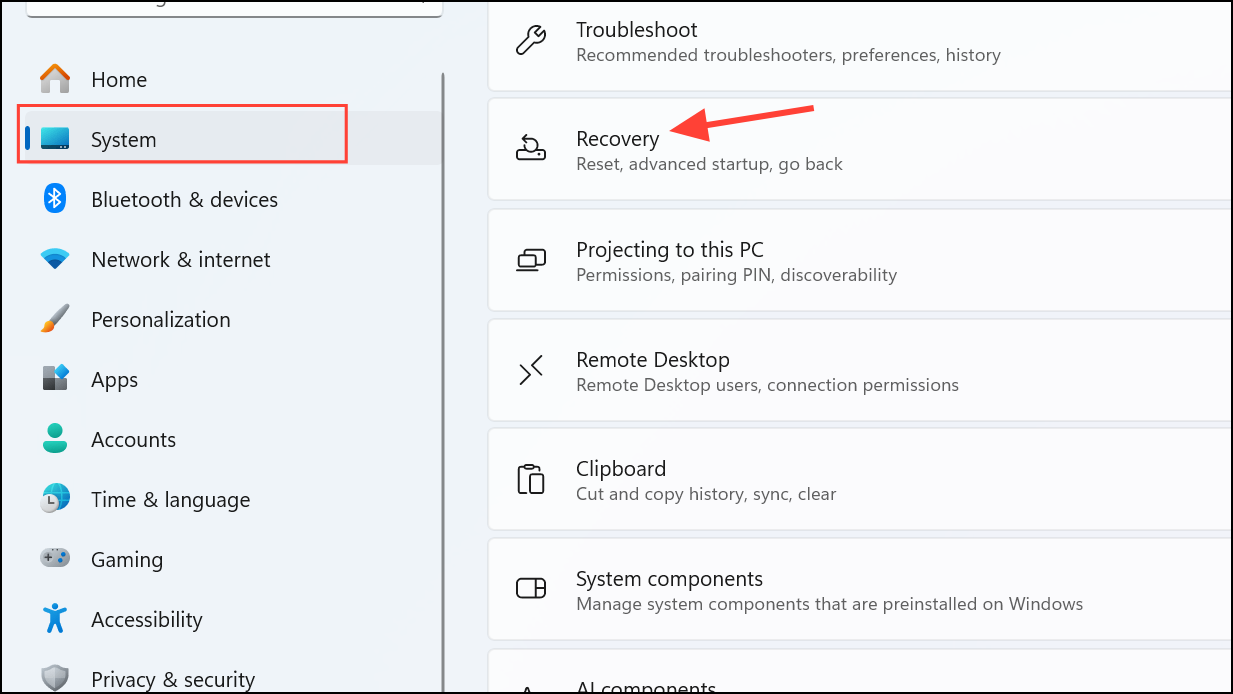The image size is (1233, 694).
Task: Click the Recovery reset icon
Action: [x=531, y=149]
